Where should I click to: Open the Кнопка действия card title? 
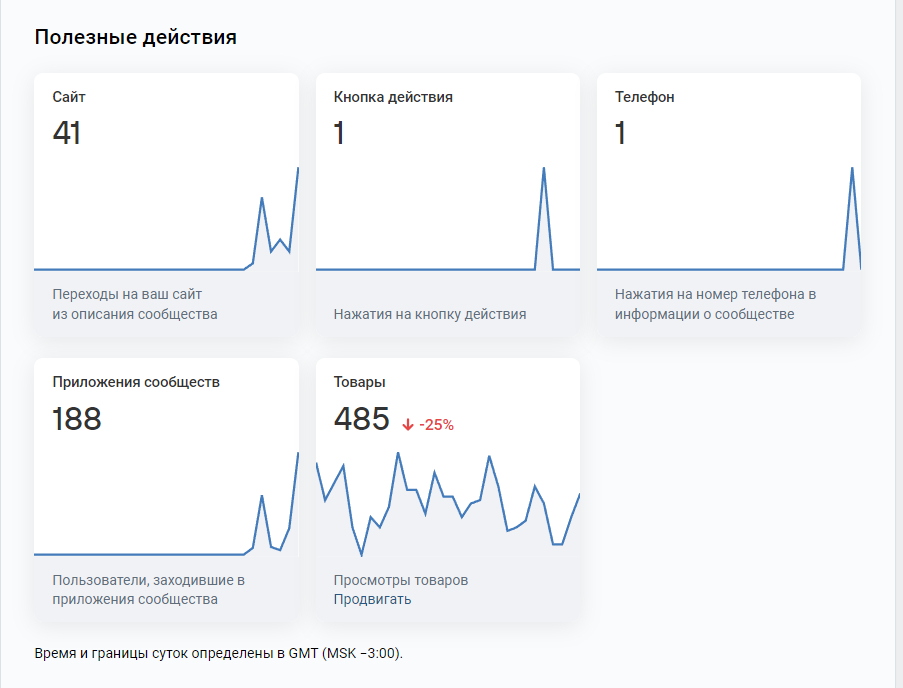393,97
